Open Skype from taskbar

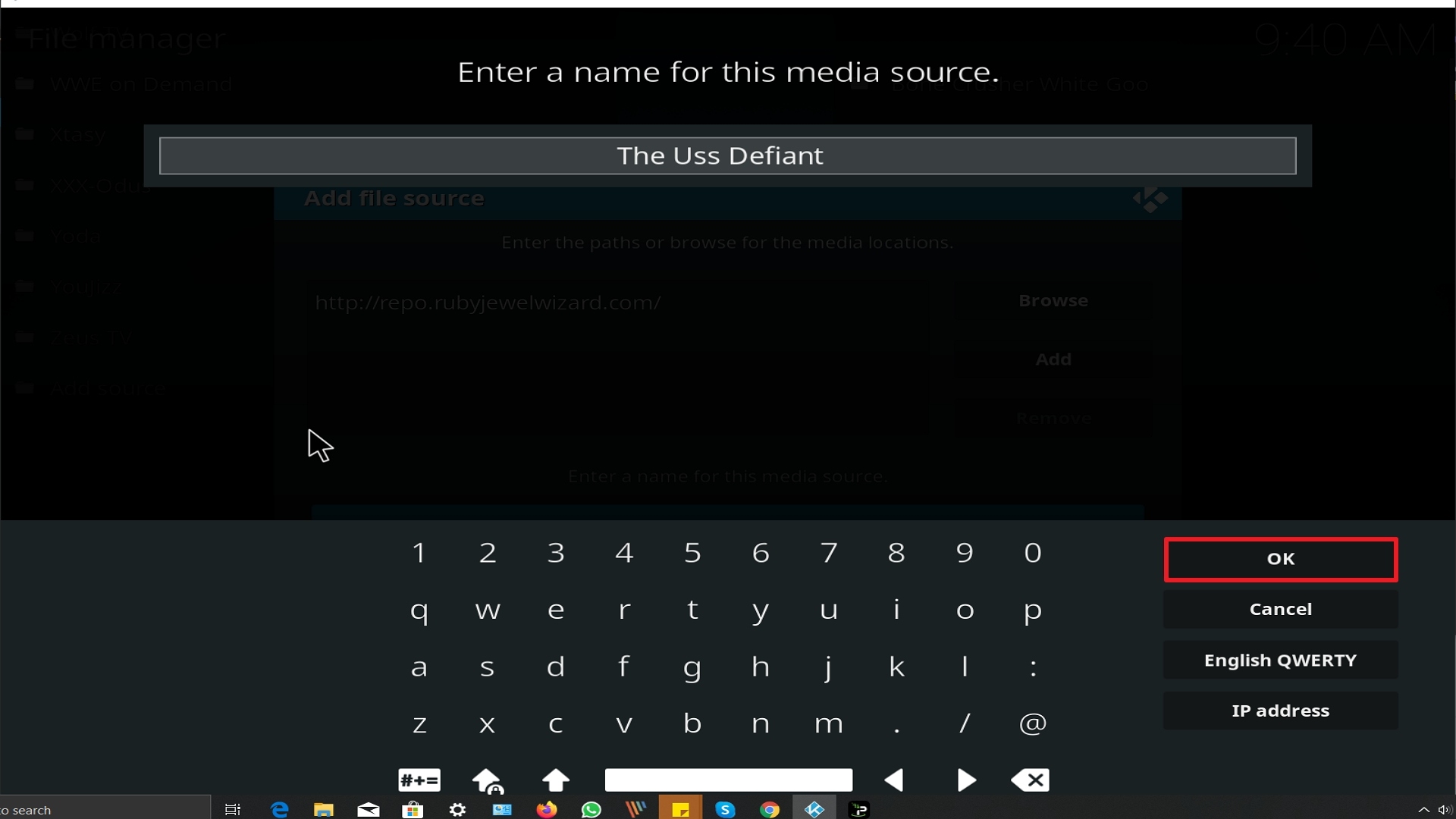[725, 809]
